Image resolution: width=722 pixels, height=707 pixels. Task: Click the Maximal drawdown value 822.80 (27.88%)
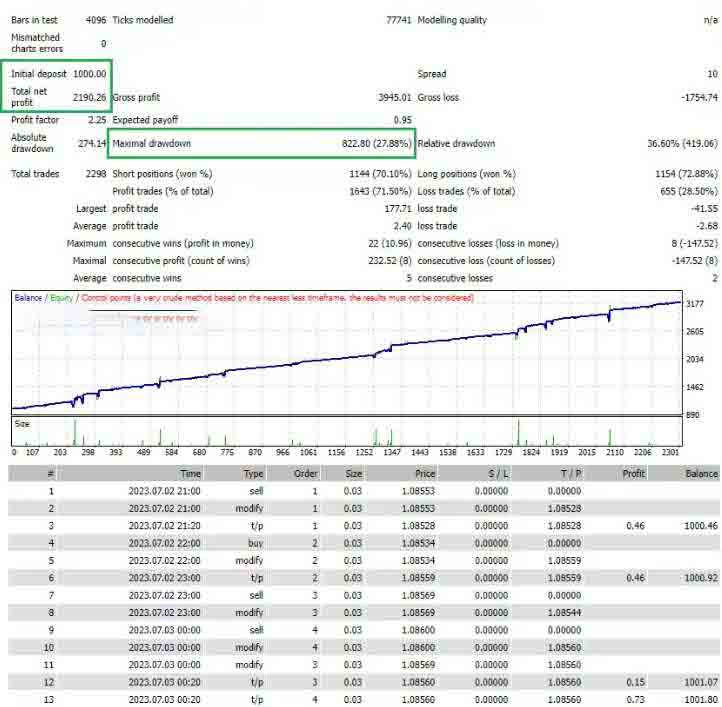point(376,144)
